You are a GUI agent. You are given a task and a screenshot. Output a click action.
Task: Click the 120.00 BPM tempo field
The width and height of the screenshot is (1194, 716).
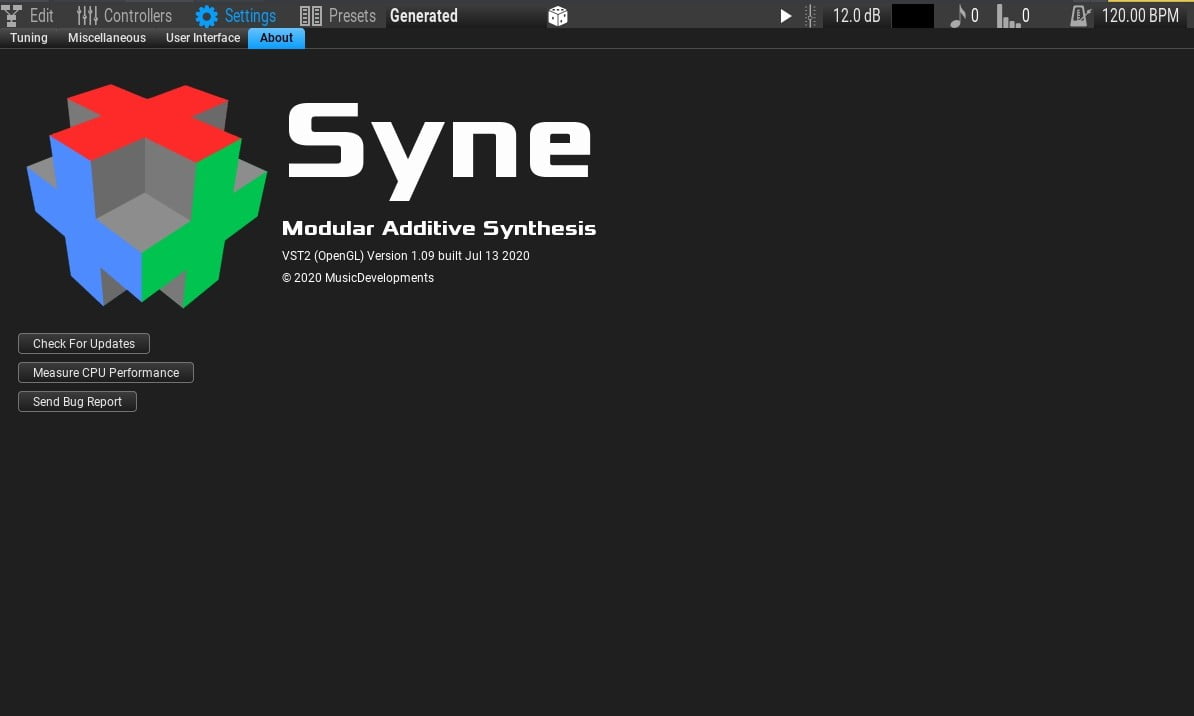point(1140,15)
